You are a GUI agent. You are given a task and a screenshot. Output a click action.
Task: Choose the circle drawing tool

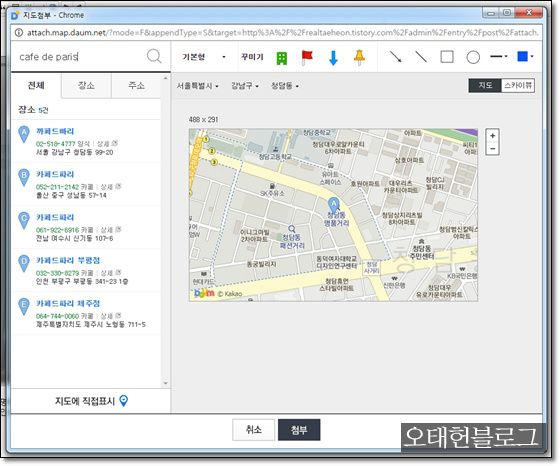[473, 57]
